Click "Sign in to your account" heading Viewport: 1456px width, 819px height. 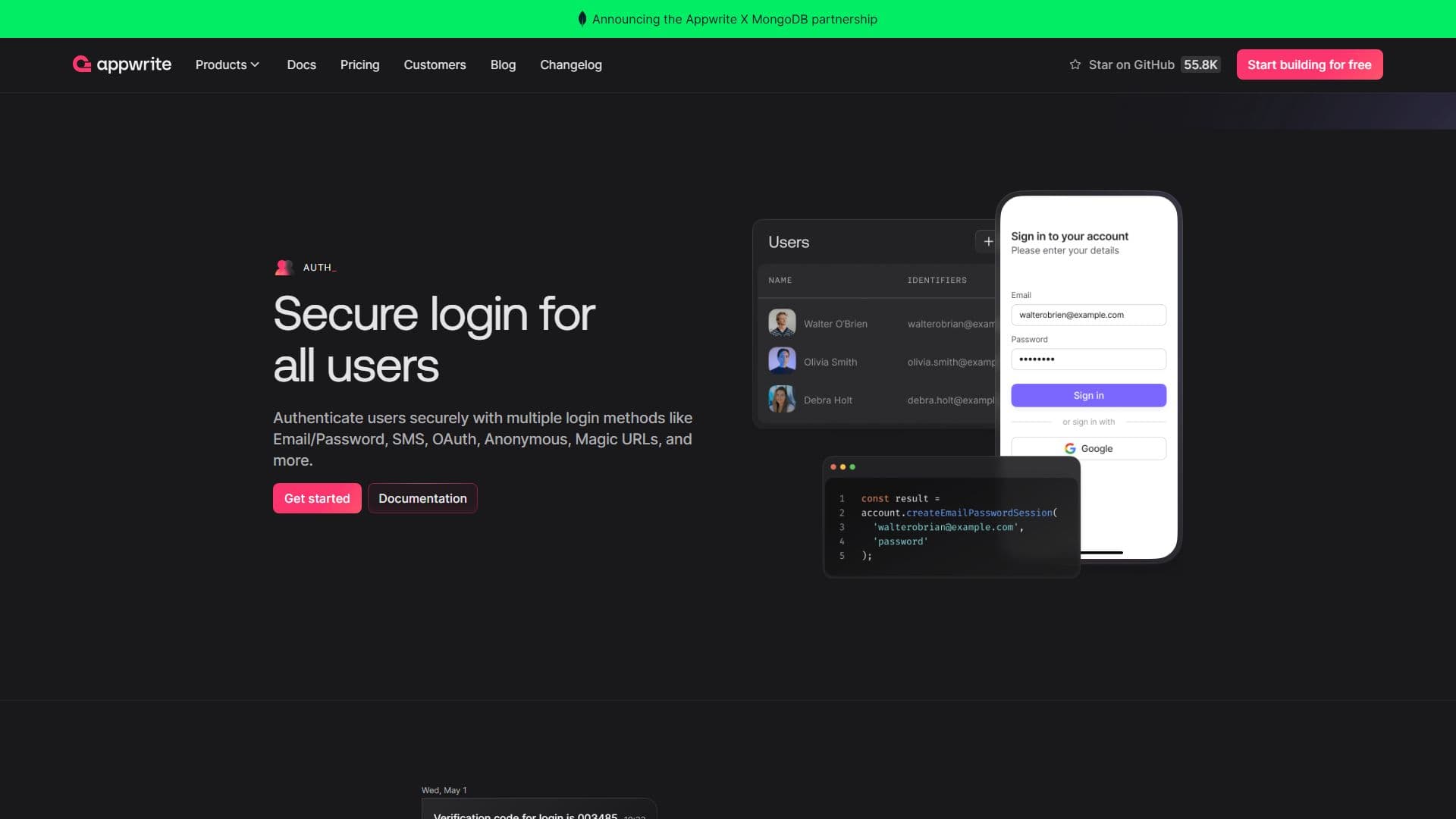click(x=1069, y=236)
